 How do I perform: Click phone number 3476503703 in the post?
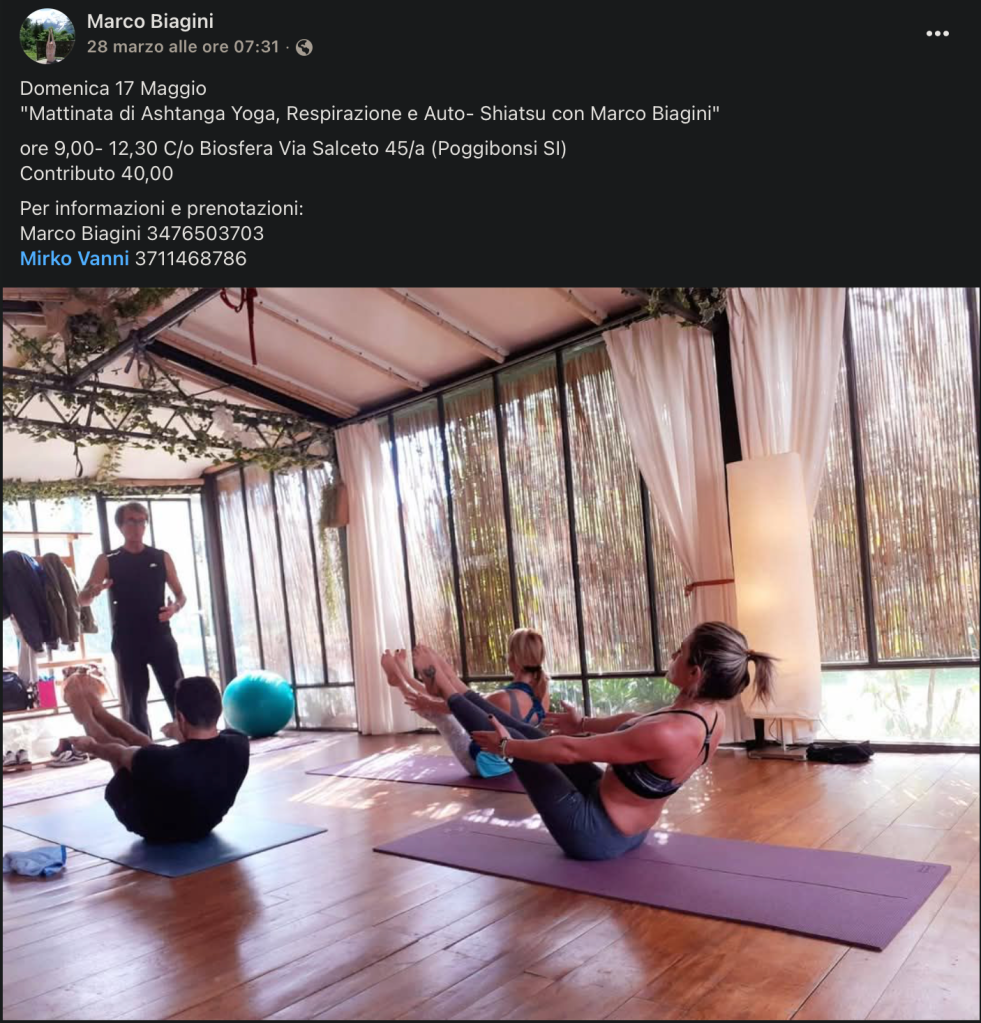click(205, 234)
